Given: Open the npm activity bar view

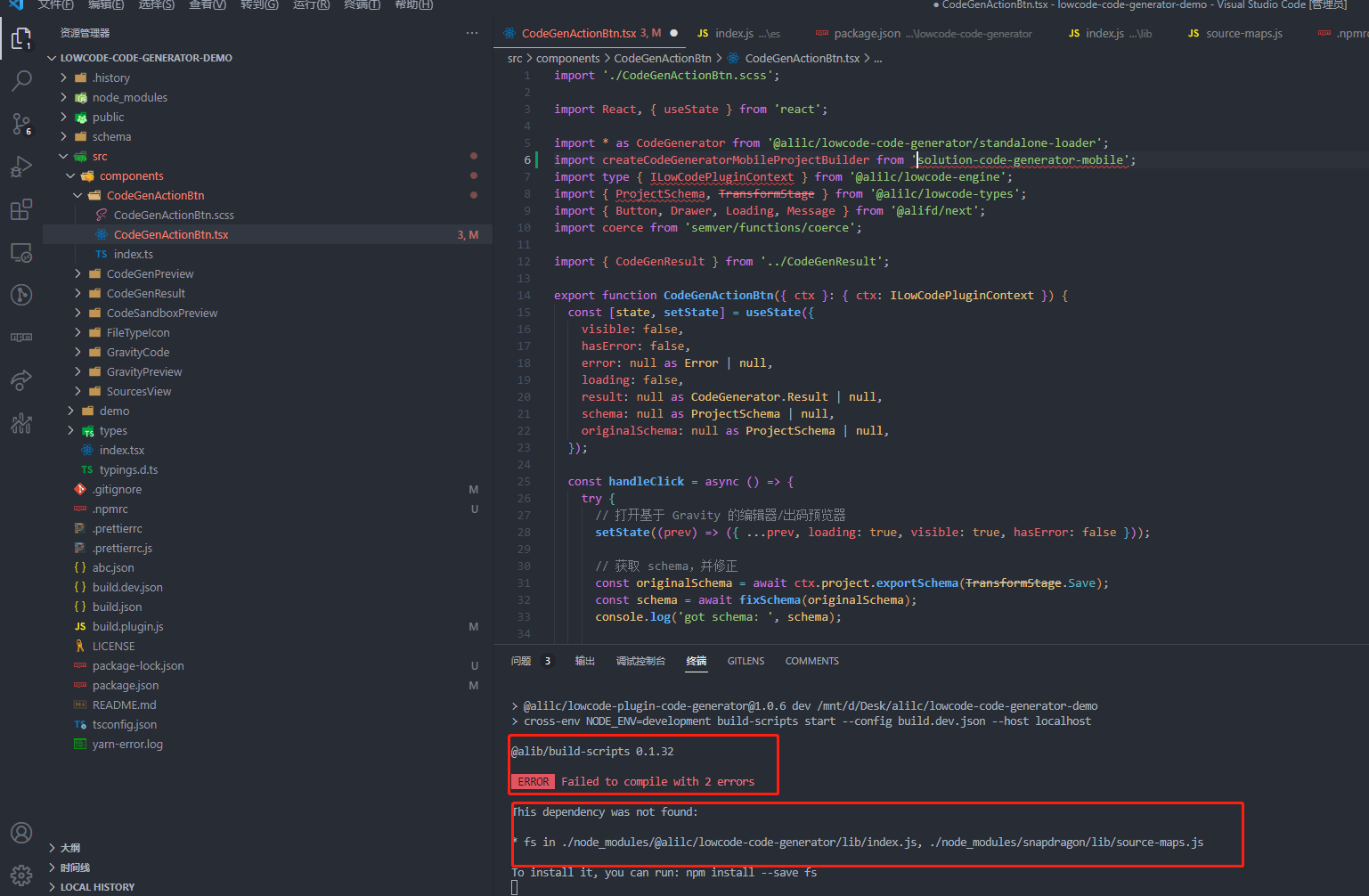Looking at the screenshot, I should click(21, 338).
